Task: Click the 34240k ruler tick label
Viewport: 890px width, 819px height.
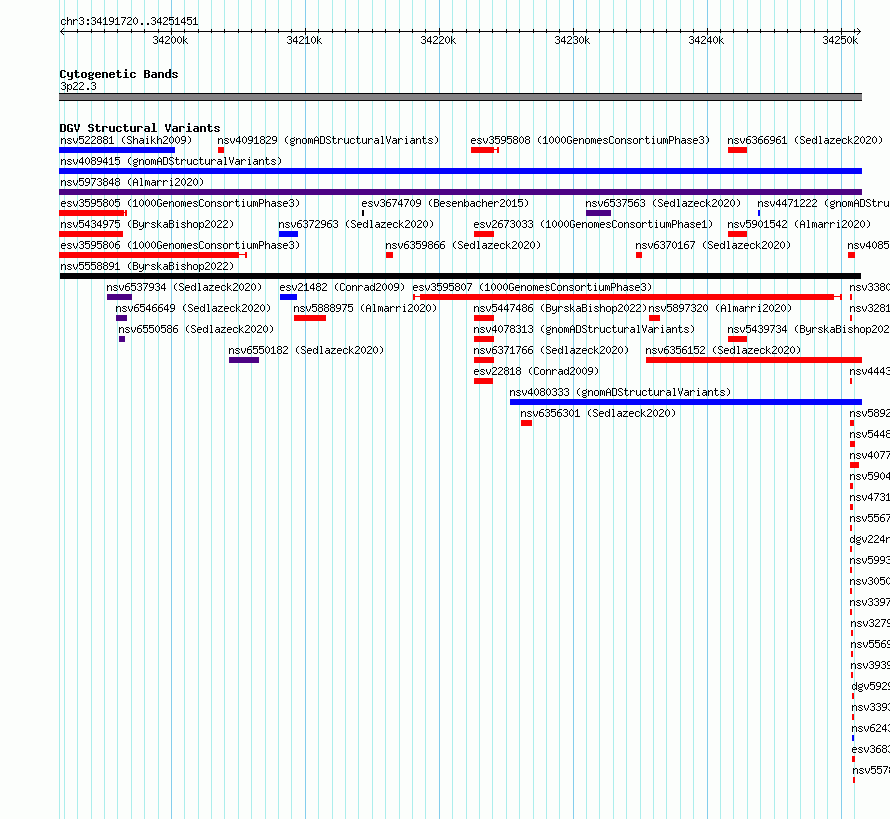Action: [x=706, y=40]
